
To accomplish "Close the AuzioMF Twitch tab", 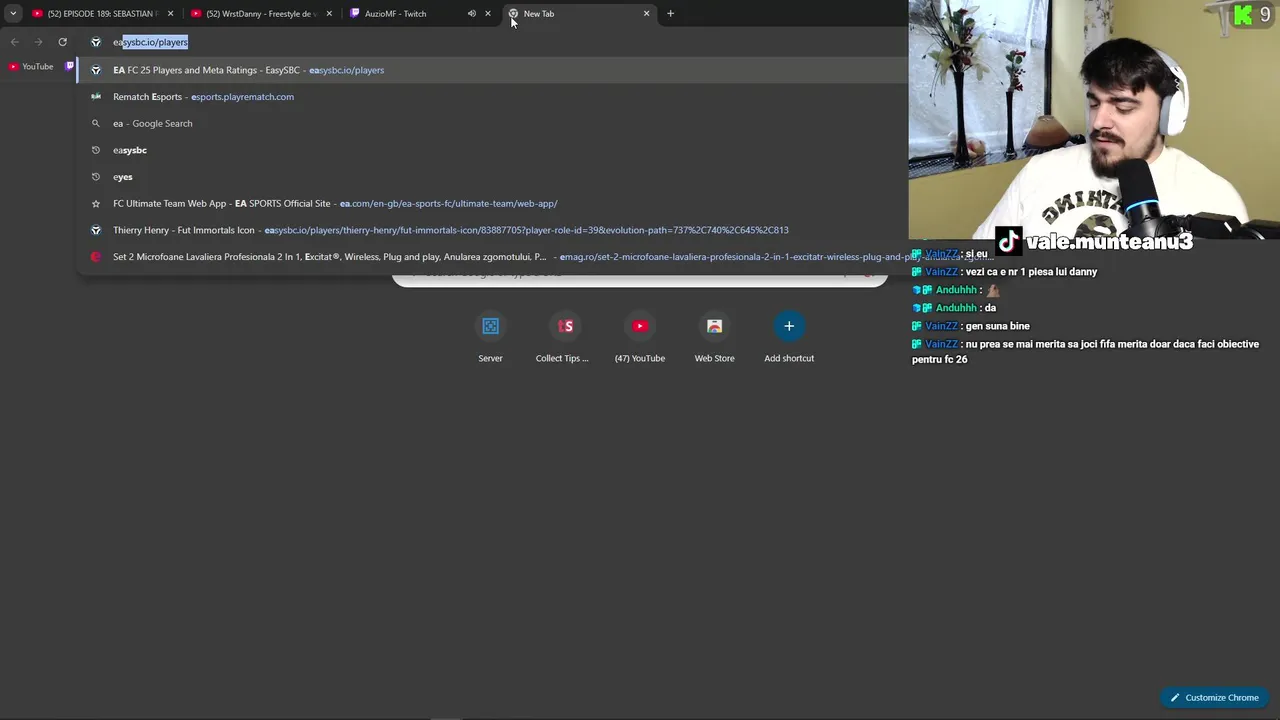I will click(x=488, y=14).
